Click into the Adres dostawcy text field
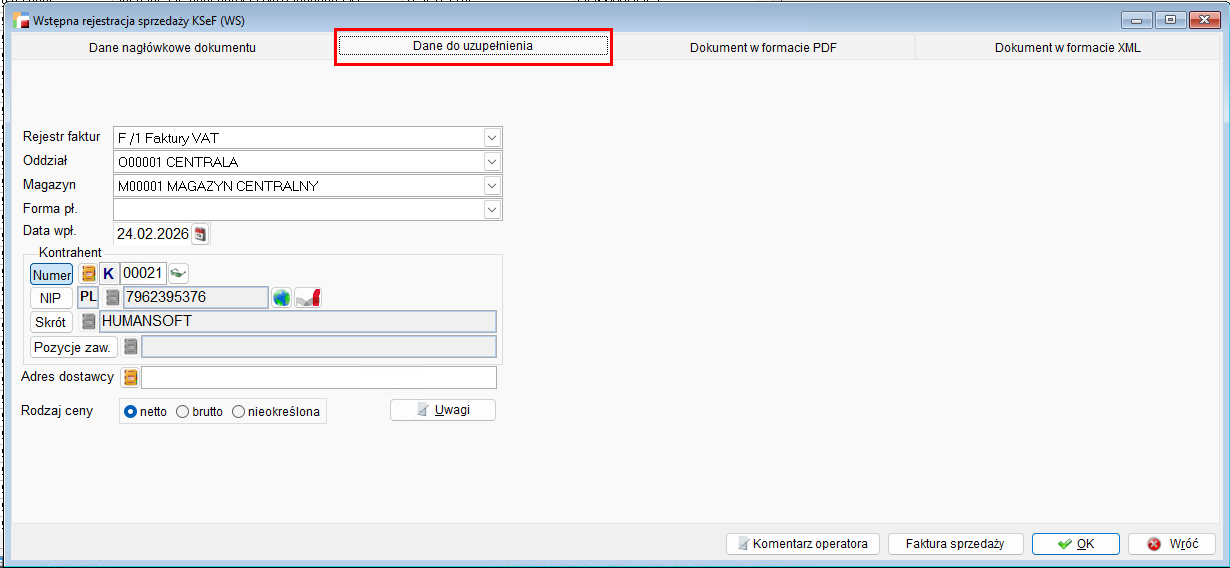This screenshot has width=1230, height=568. click(318, 377)
